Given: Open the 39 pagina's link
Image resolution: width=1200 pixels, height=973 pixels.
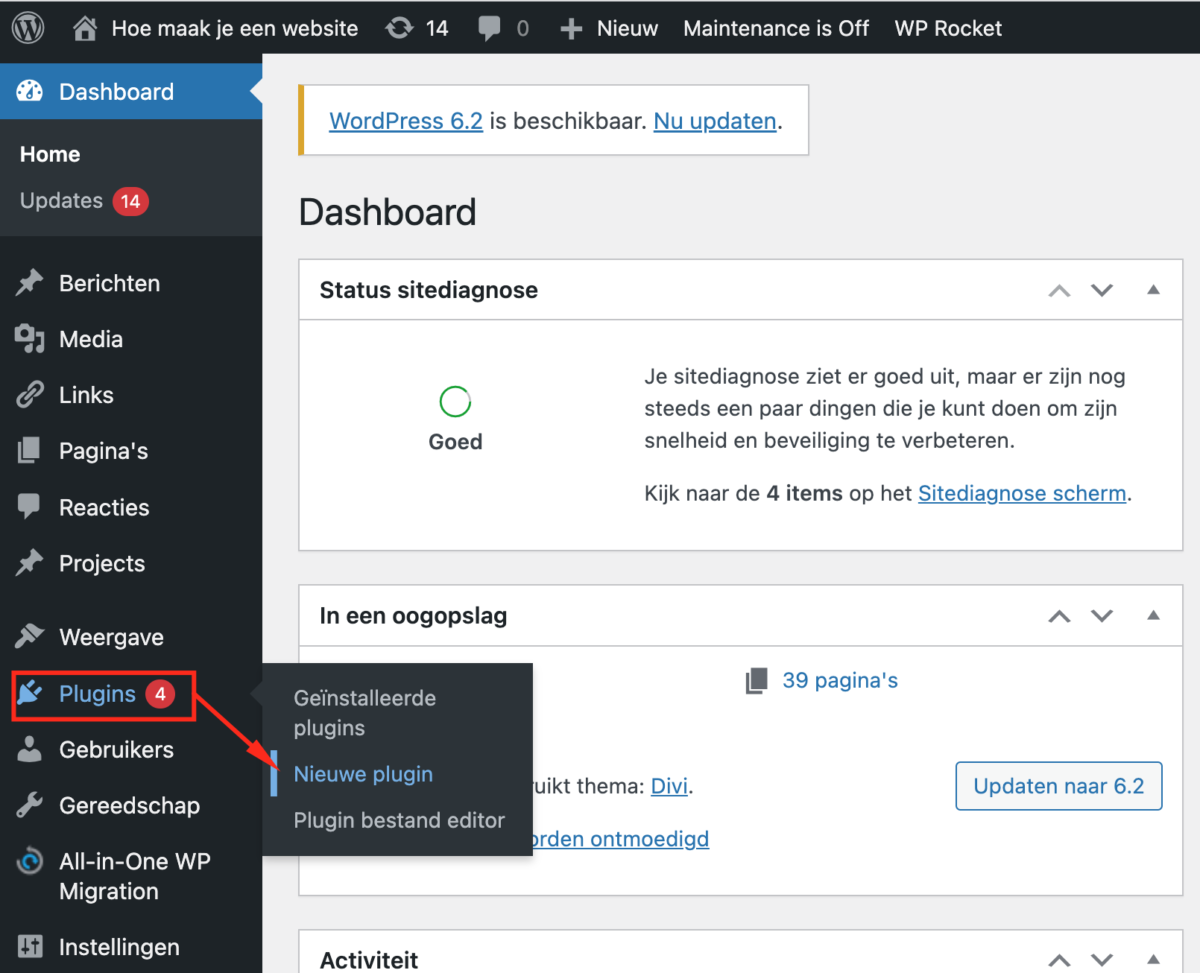Looking at the screenshot, I should coord(839,681).
